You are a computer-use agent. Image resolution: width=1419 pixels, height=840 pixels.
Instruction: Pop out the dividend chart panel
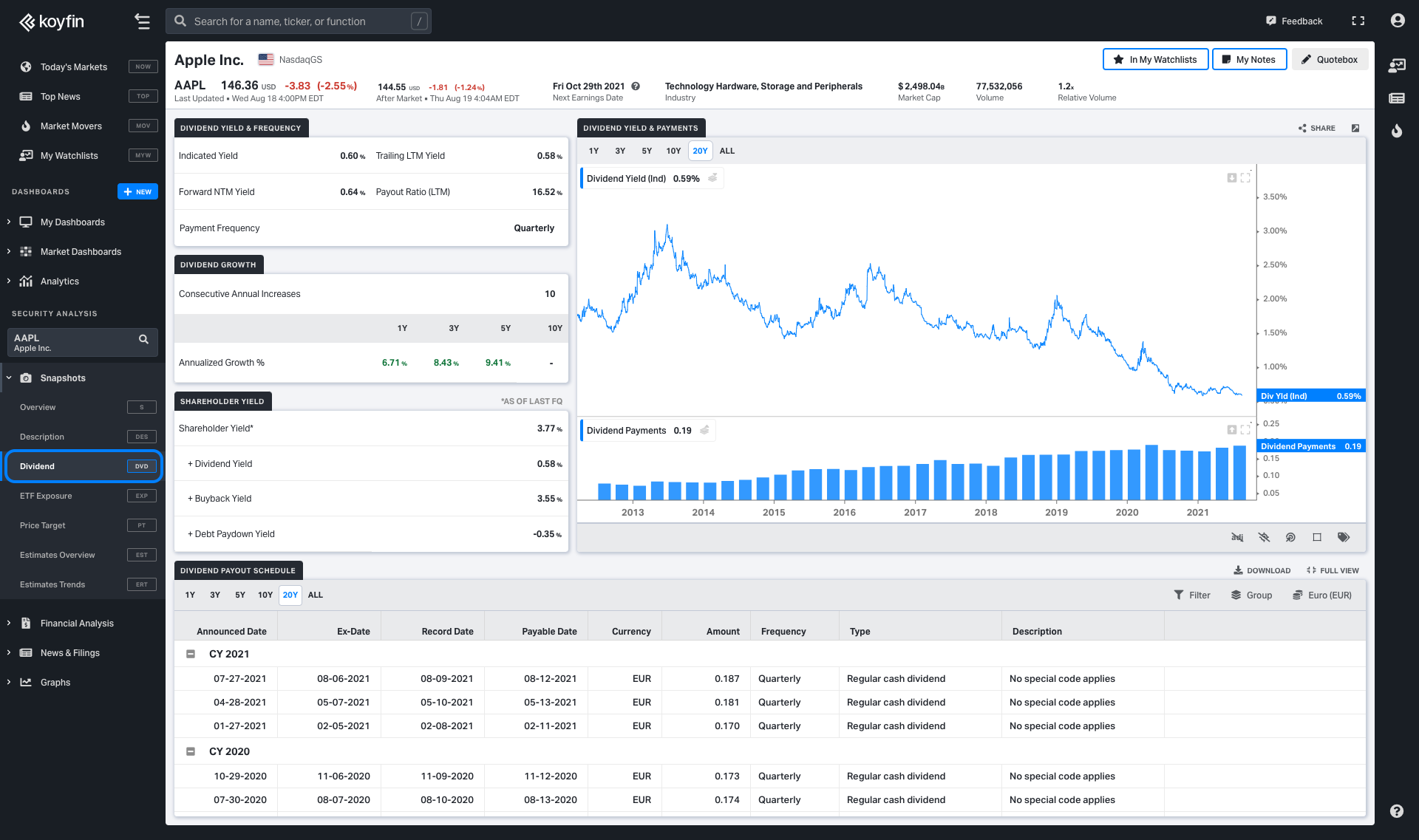coord(1355,129)
